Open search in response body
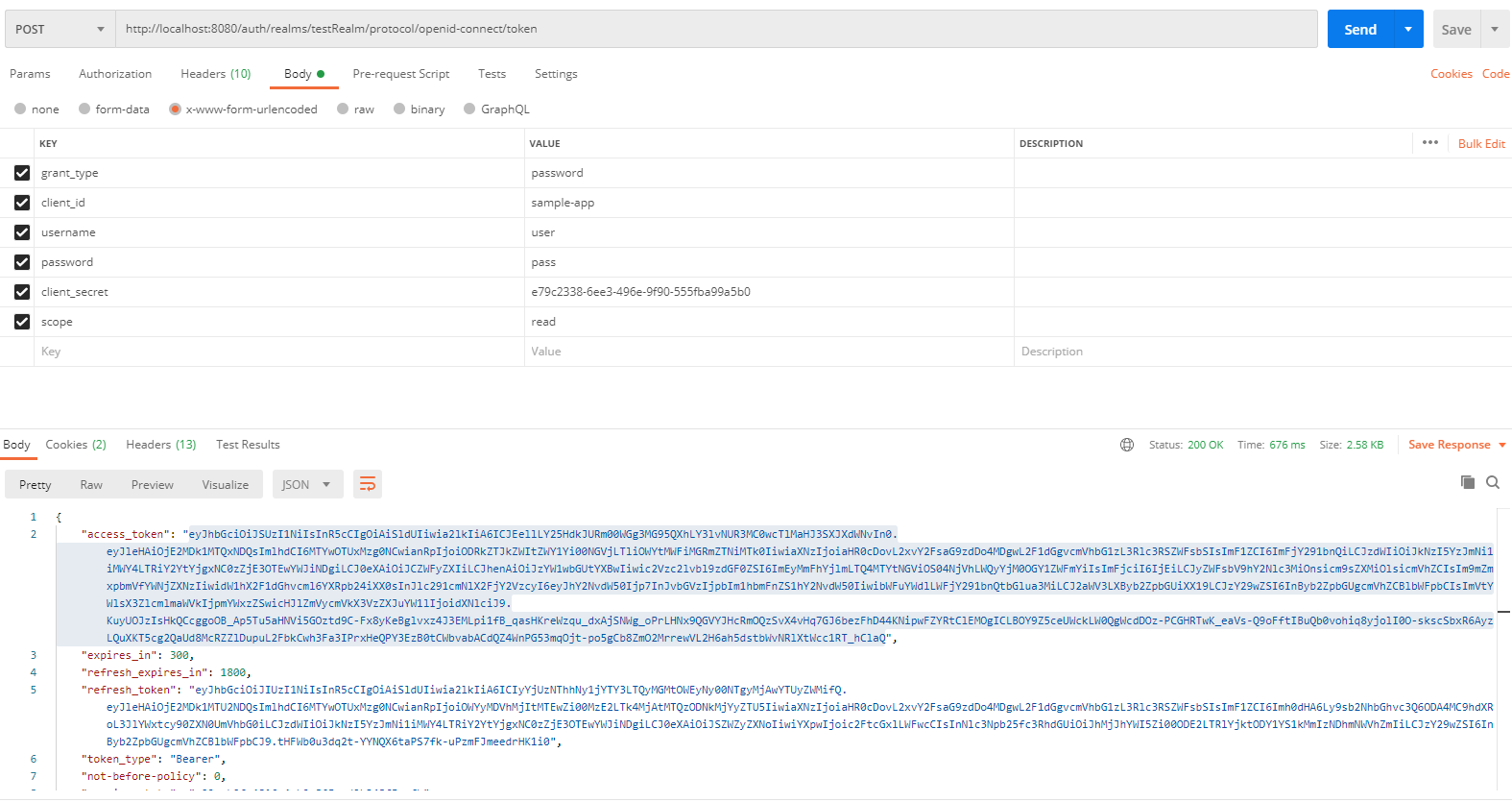 [1493, 482]
